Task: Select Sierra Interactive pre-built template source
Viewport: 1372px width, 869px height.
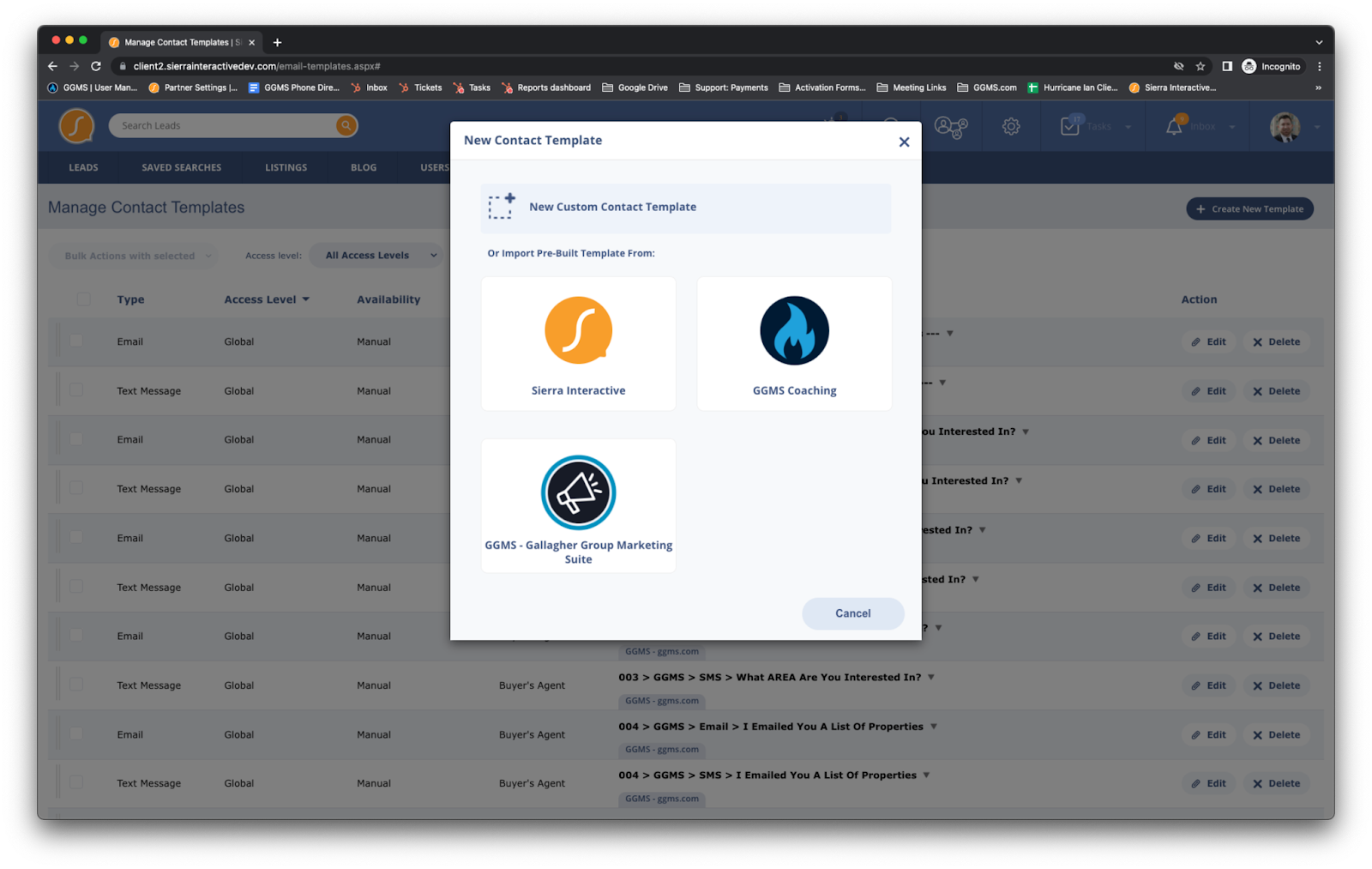Action: pyautogui.click(x=578, y=343)
